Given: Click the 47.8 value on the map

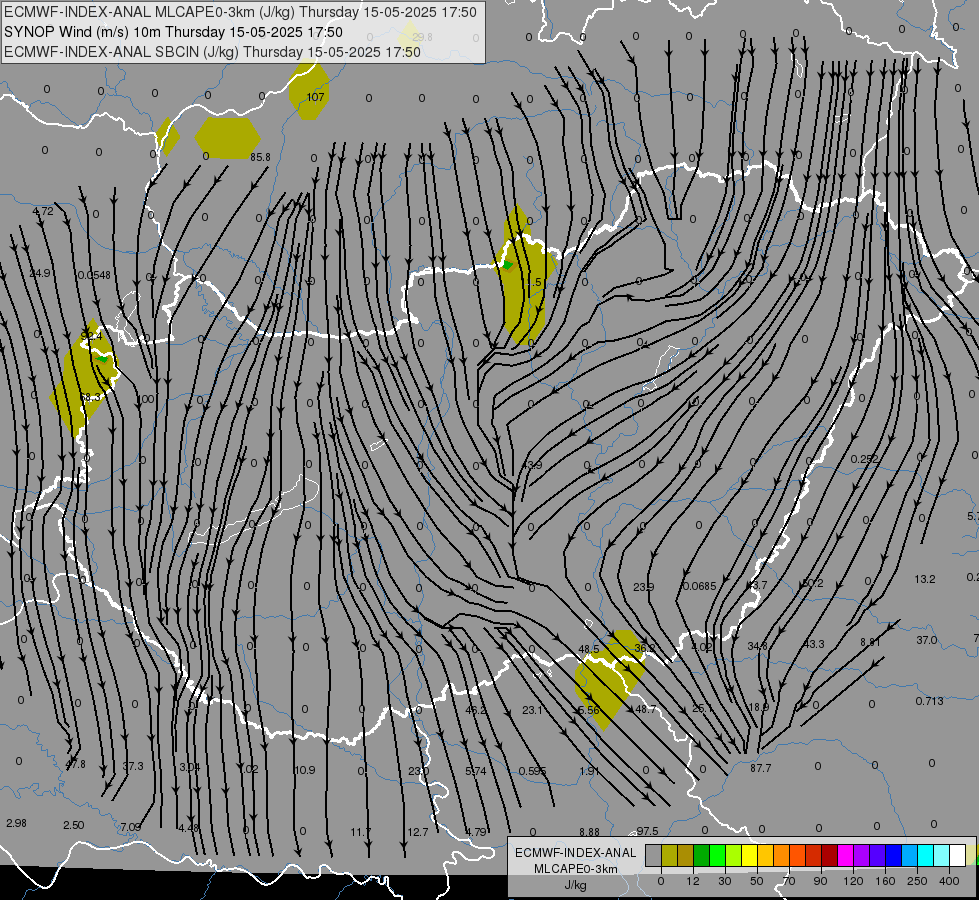Looking at the screenshot, I should (x=75, y=764).
